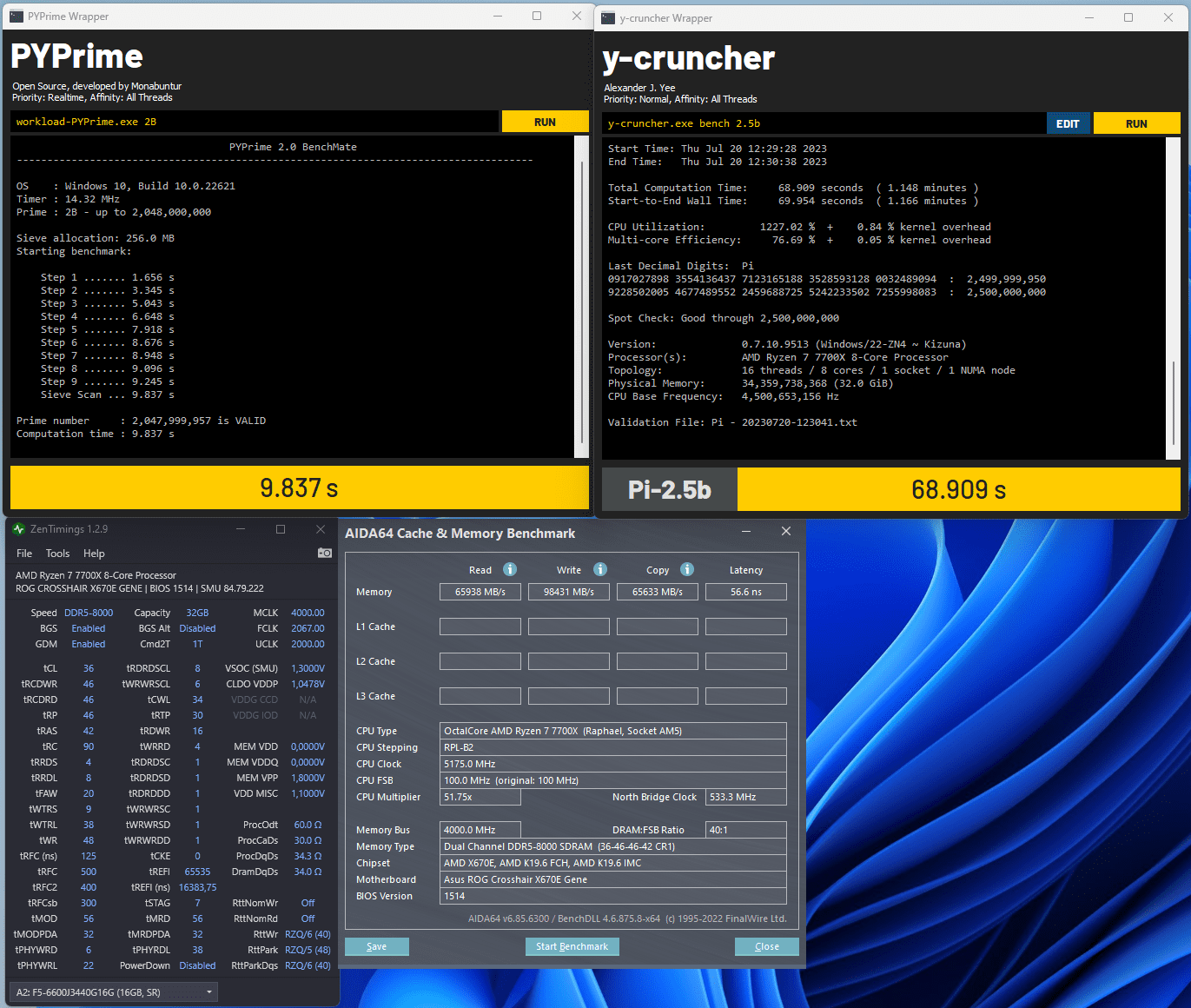
Task: Open File menu in ZenTimings
Action: [x=24, y=554]
